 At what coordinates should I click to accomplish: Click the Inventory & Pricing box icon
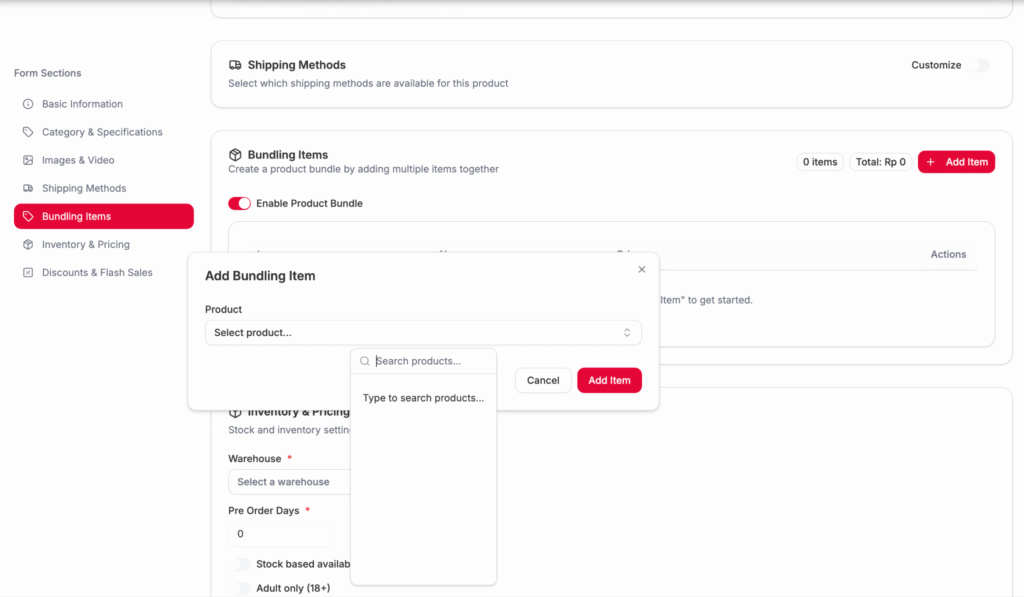click(x=28, y=244)
